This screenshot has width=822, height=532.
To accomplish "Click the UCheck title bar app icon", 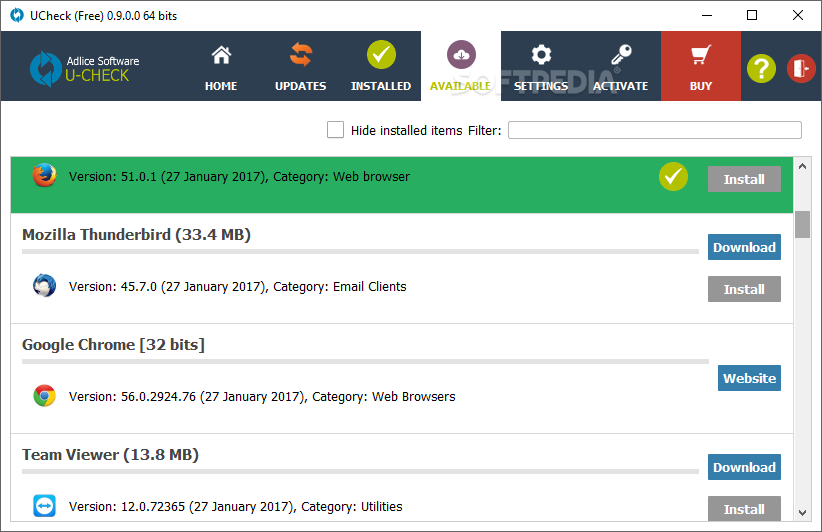I will point(17,15).
